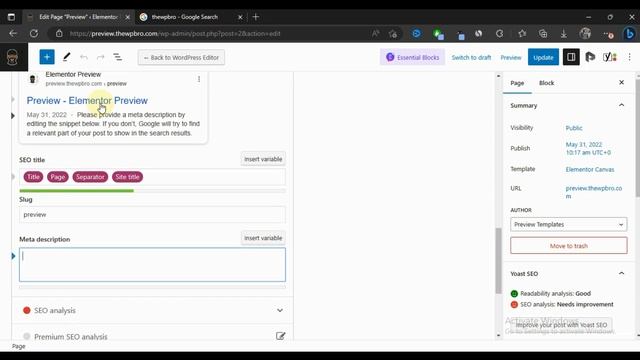640x360 pixels.
Task: Click Switch to draft
Action: 471,58
